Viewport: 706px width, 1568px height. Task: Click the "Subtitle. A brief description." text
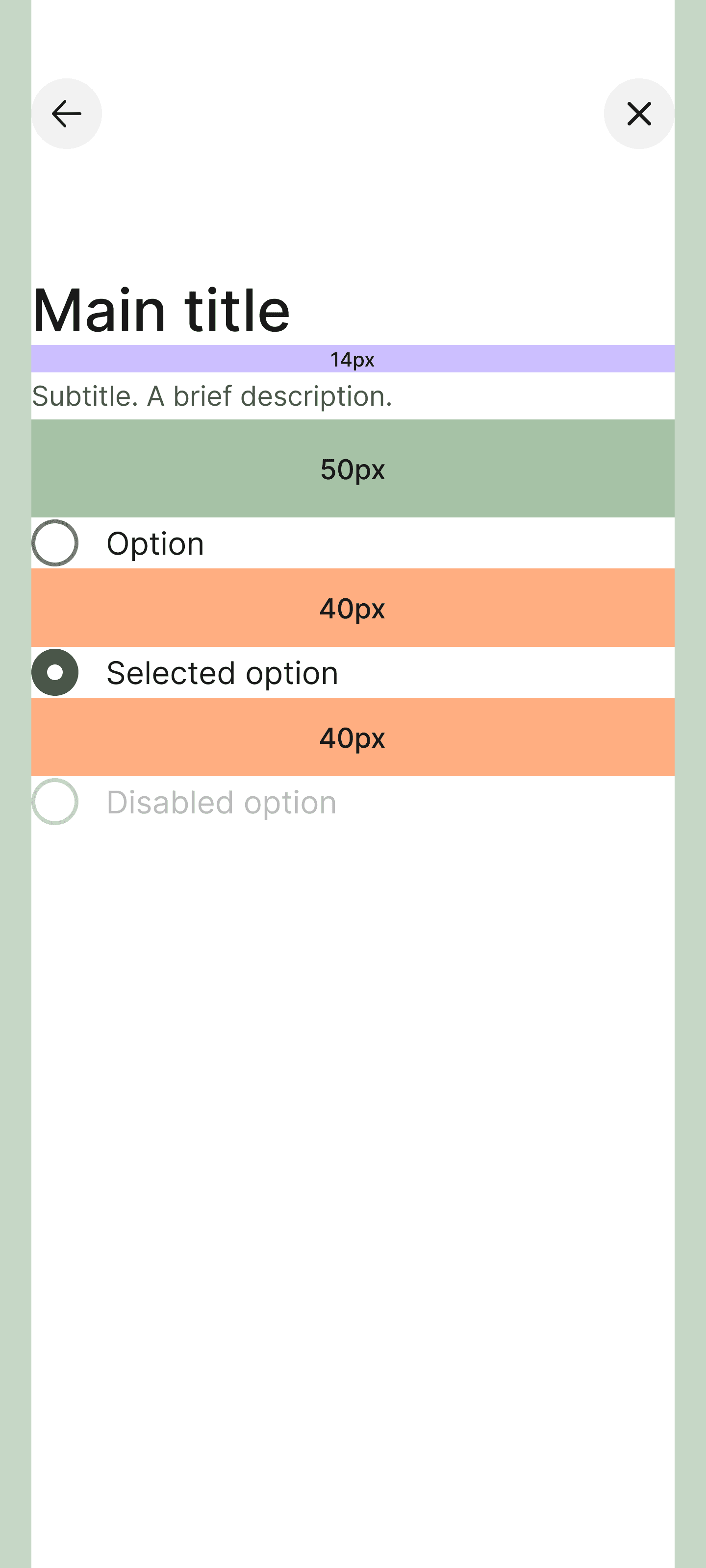coord(212,396)
